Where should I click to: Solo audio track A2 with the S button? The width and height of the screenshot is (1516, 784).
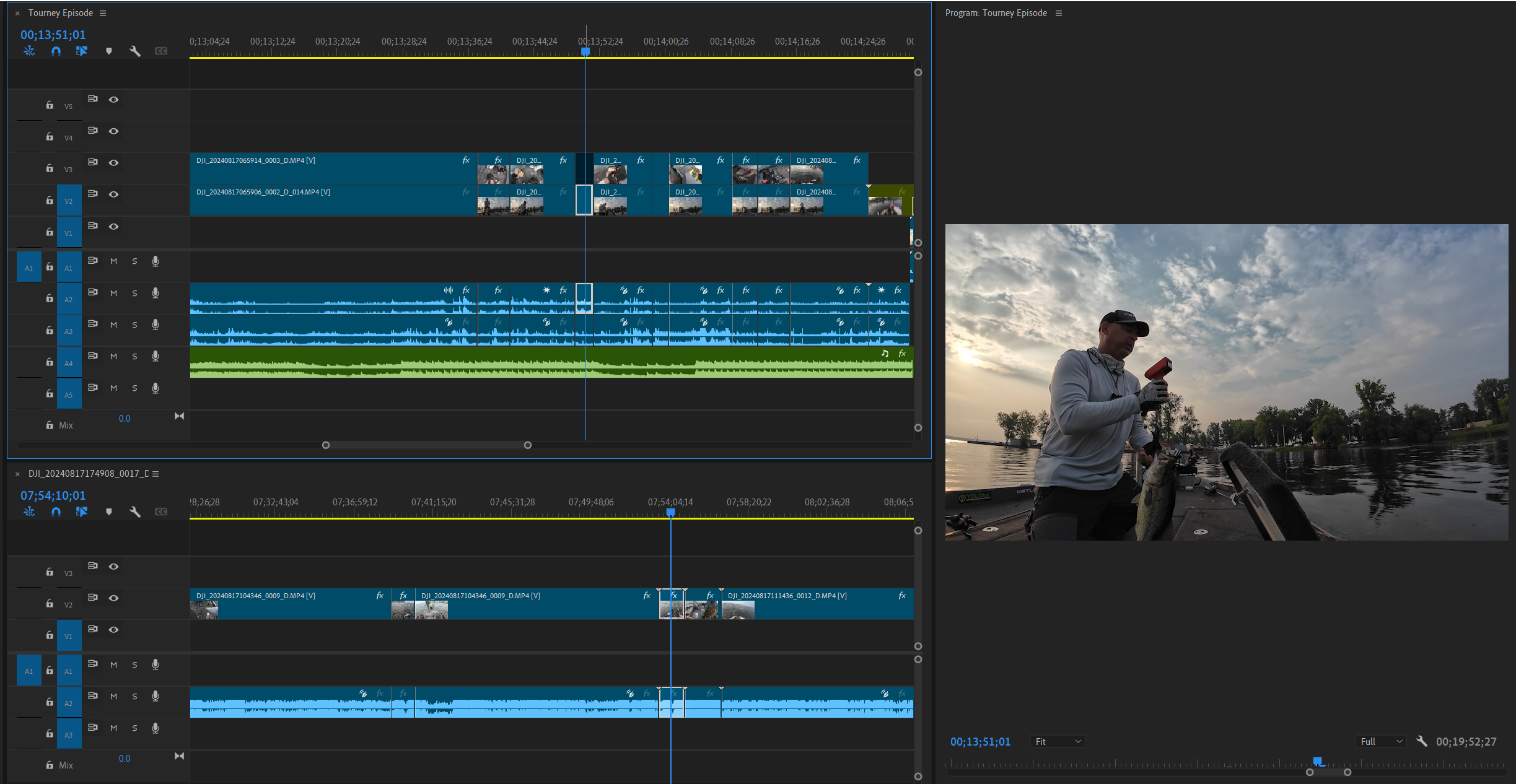click(134, 293)
